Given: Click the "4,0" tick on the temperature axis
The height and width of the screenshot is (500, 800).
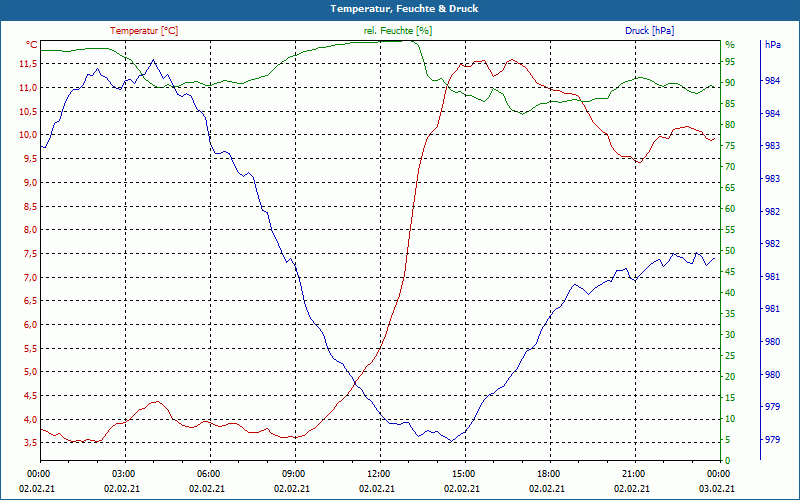Looking at the screenshot, I should click(x=30, y=419).
